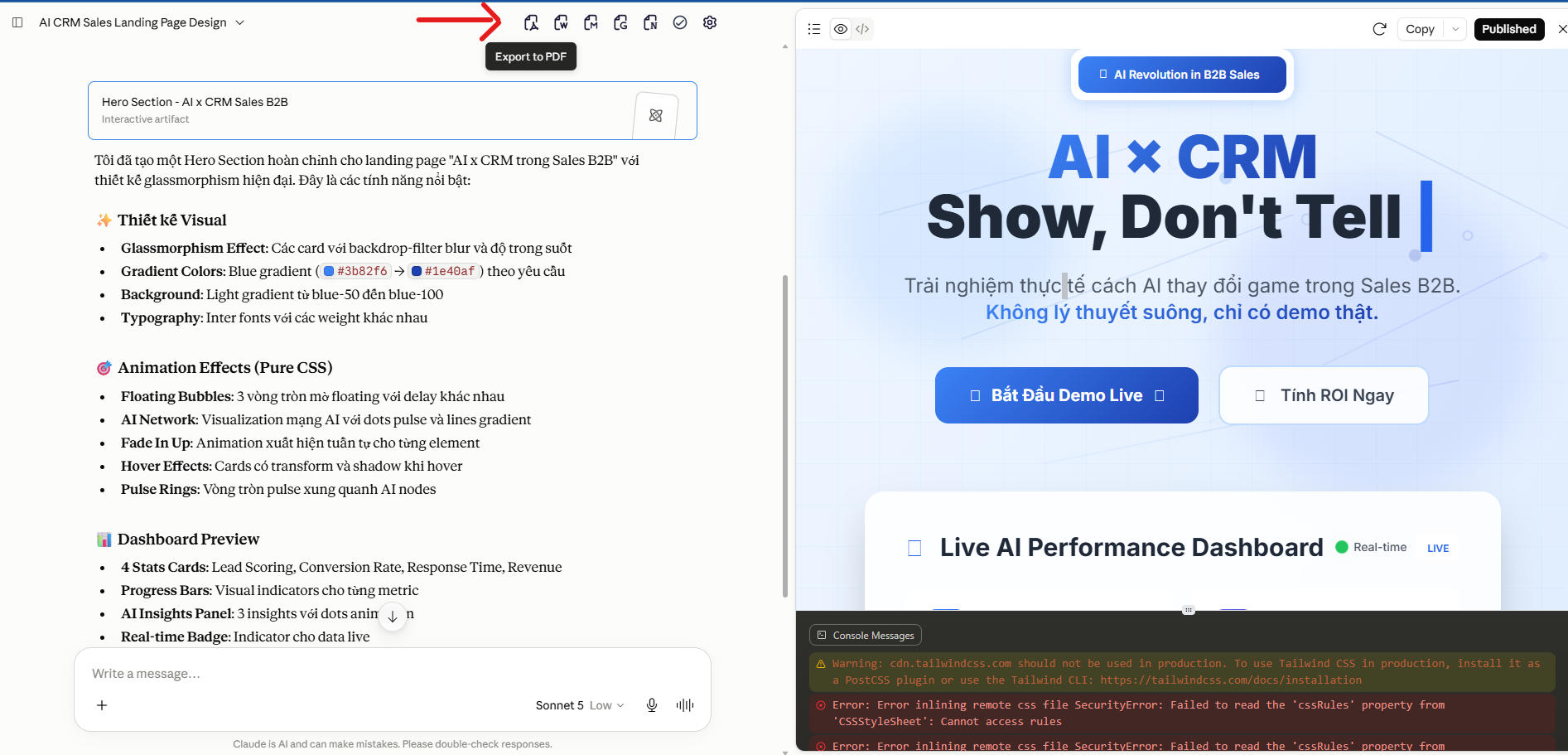Screen dimensions: 1568x755
Task: Click the artifact icon on Hero Section card
Action: coord(655,115)
